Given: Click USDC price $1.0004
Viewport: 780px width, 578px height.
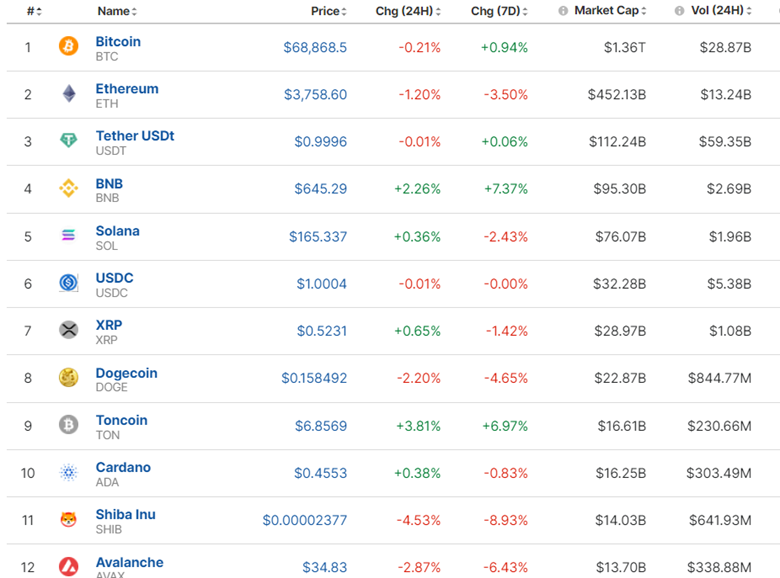Looking at the screenshot, I should click(321, 284).
